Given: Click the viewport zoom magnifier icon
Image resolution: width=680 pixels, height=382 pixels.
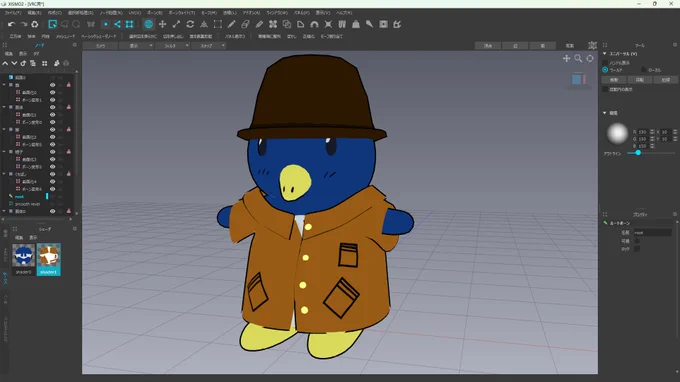Looking at the screenshot, I should [578, 58].
